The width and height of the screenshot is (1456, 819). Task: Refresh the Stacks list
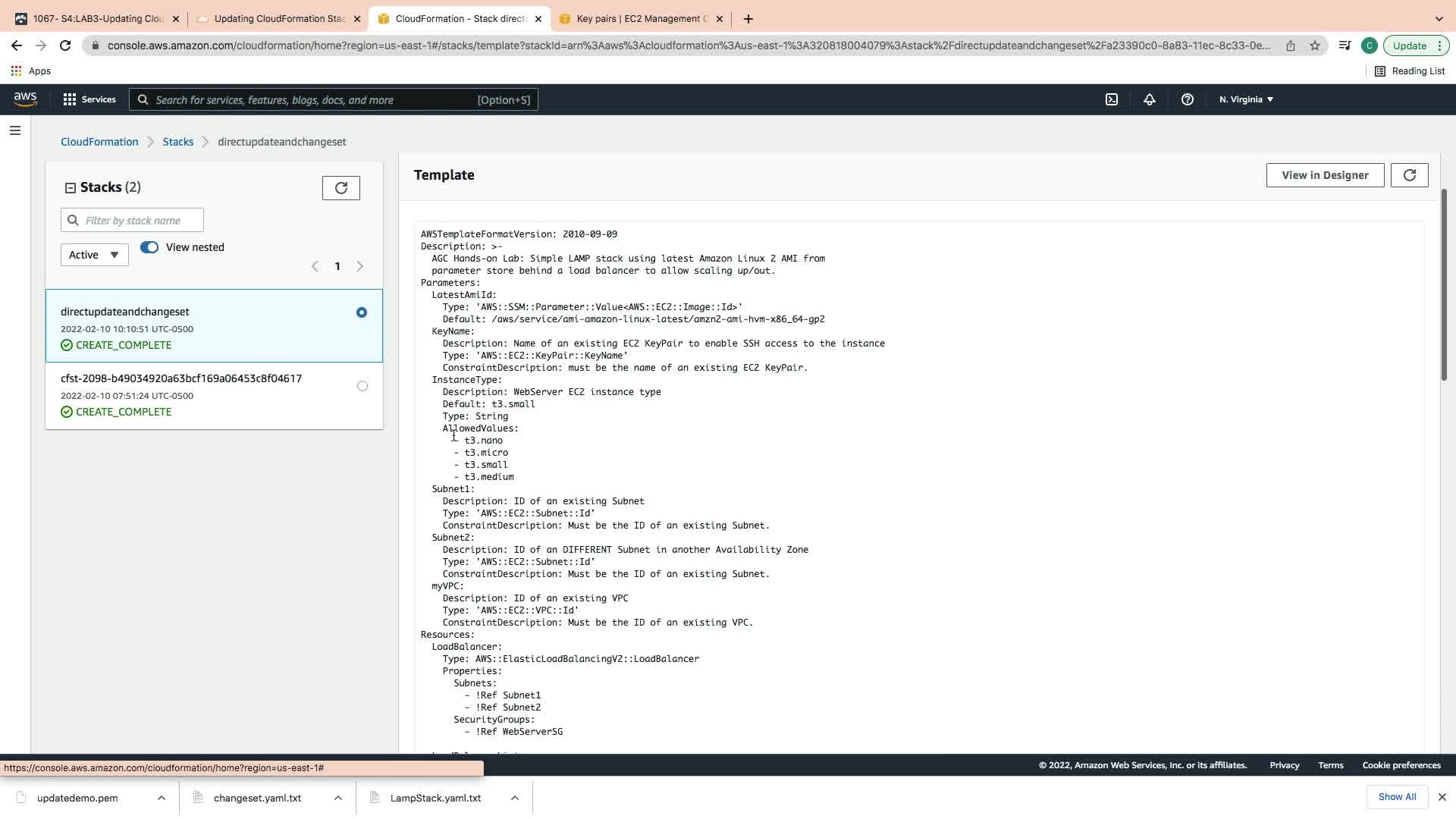point(340,188)
